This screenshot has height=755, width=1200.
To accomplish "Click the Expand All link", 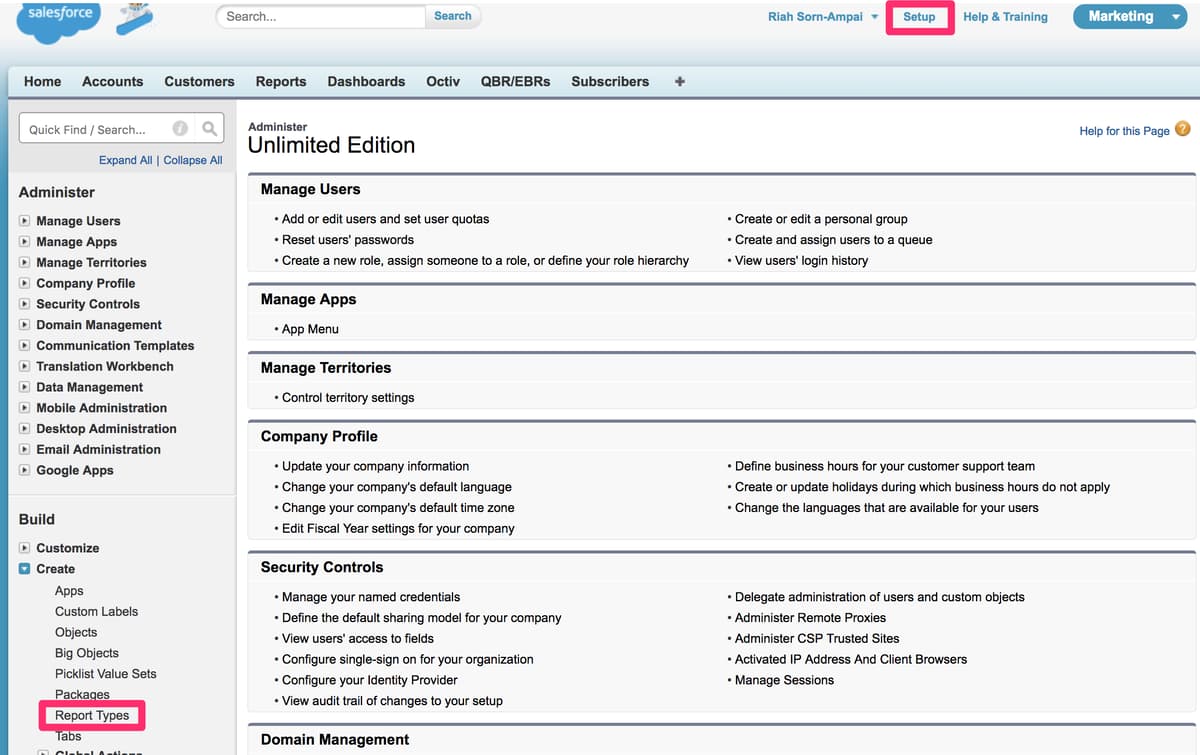I will (x=125, y=160).
